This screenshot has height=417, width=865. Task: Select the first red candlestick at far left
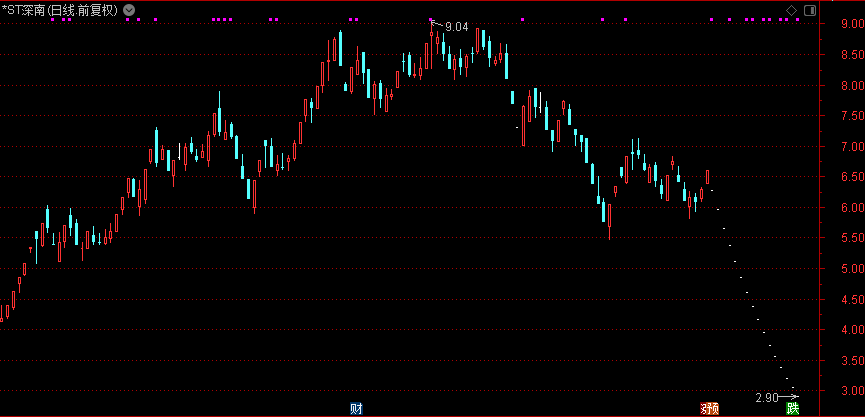3,314
